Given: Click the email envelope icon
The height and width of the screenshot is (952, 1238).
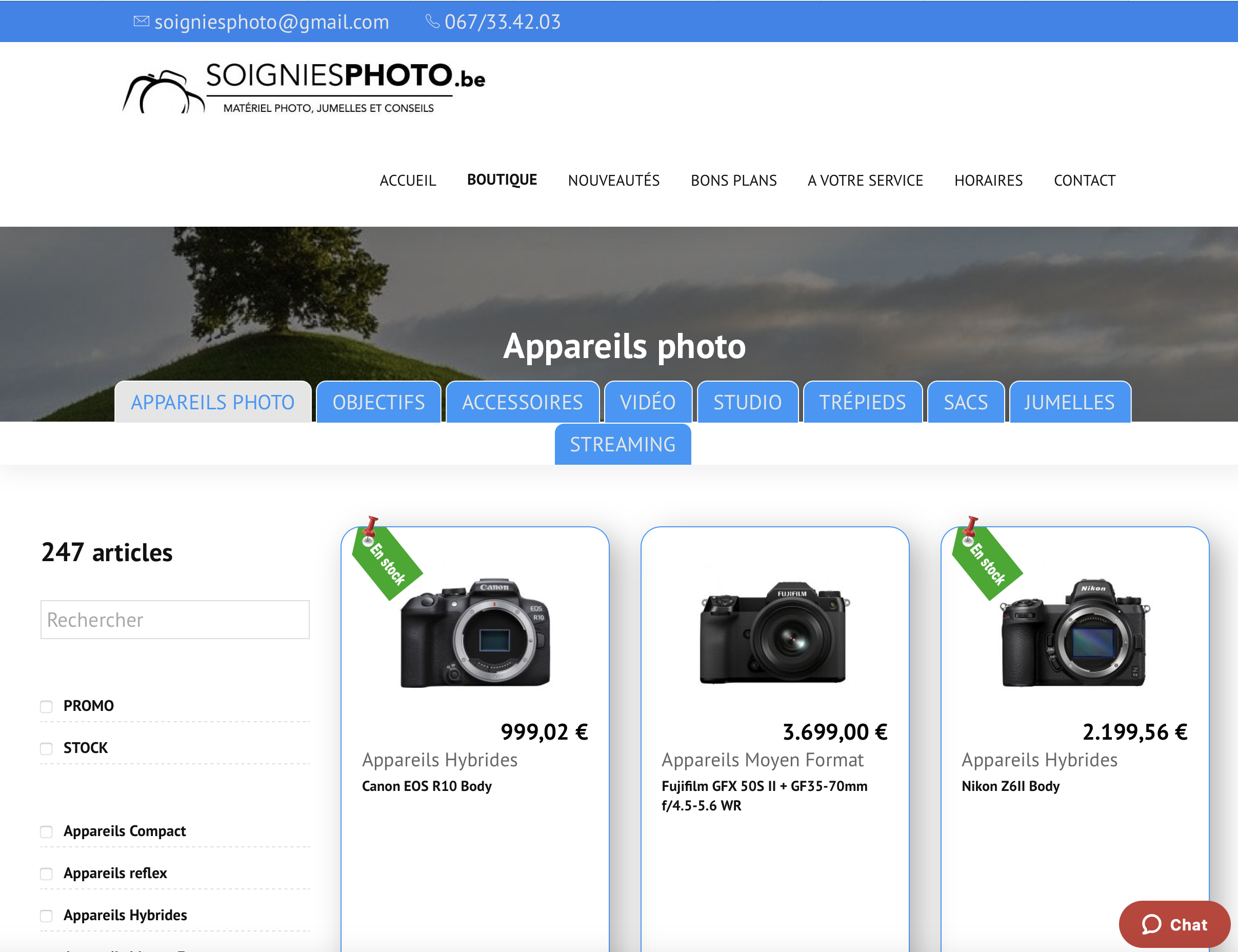Looking at the screenshot, I should coord(141,22).
